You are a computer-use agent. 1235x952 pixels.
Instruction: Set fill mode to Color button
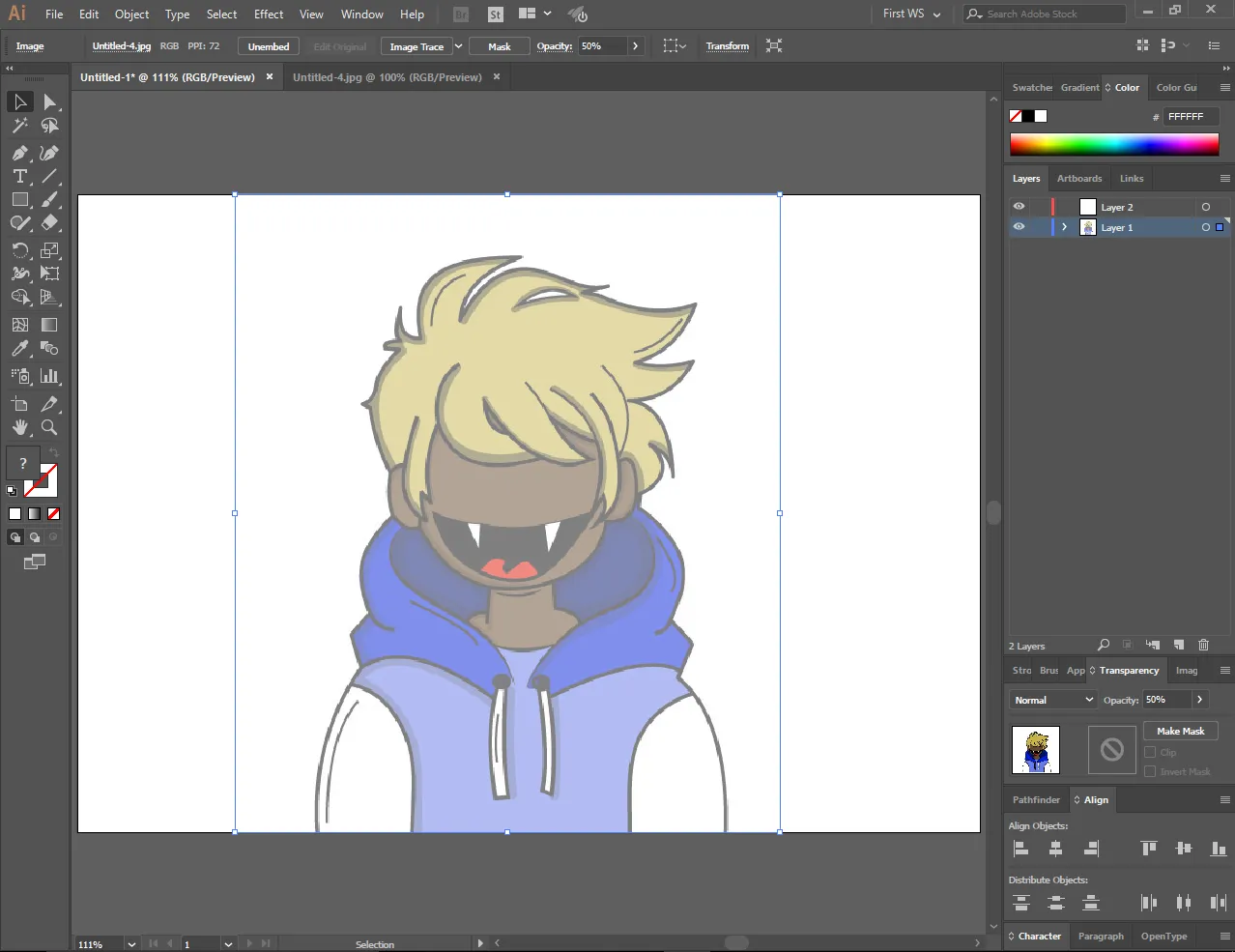click(14, 514)
